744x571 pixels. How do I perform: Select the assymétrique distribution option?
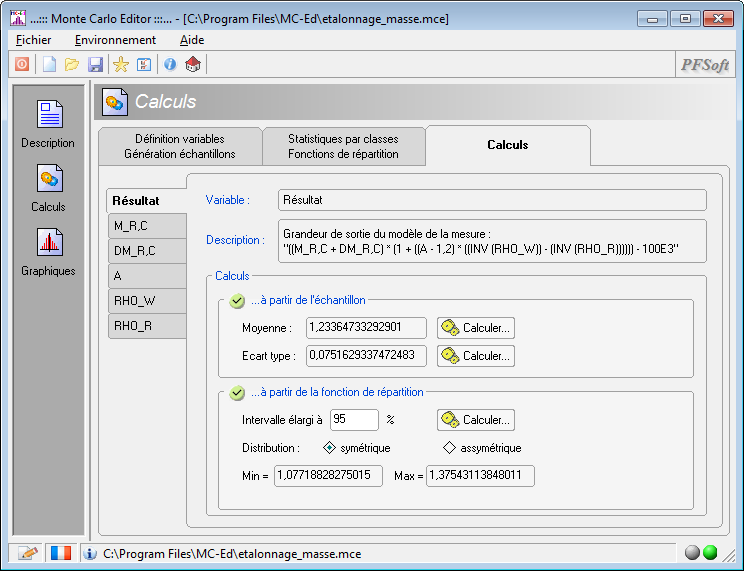450,448
